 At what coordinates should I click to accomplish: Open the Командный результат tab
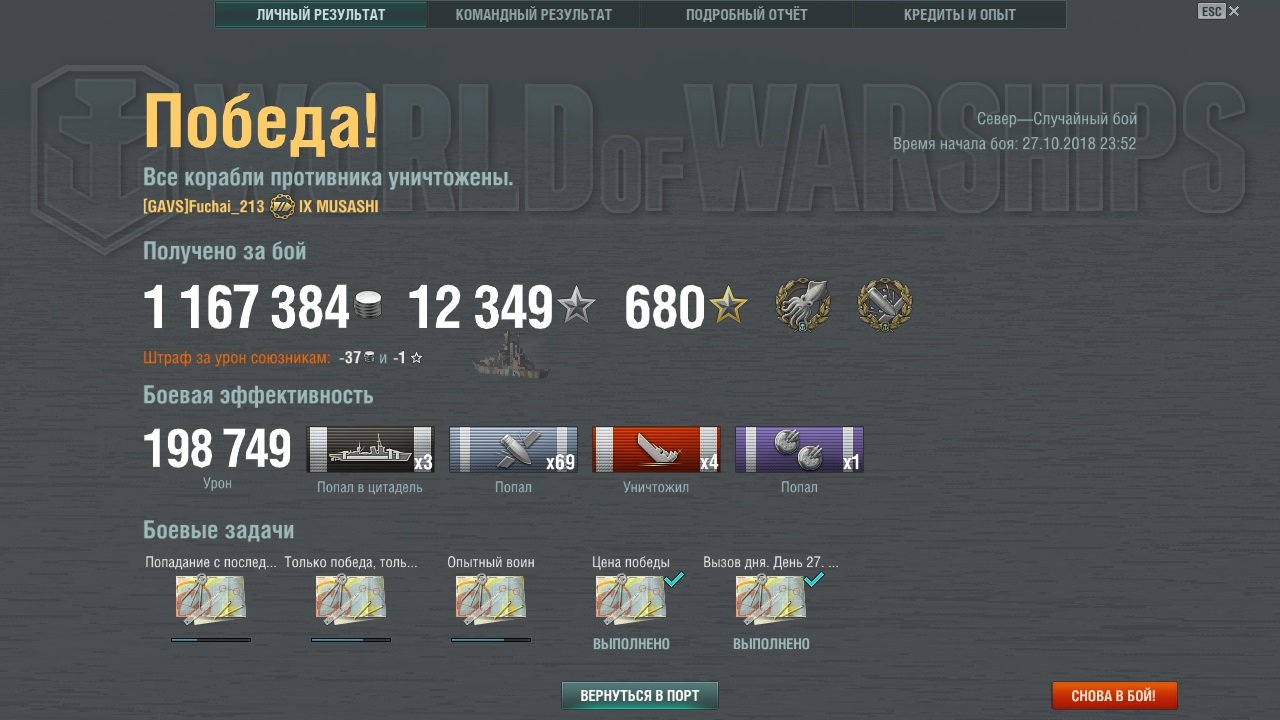point(534,15)
